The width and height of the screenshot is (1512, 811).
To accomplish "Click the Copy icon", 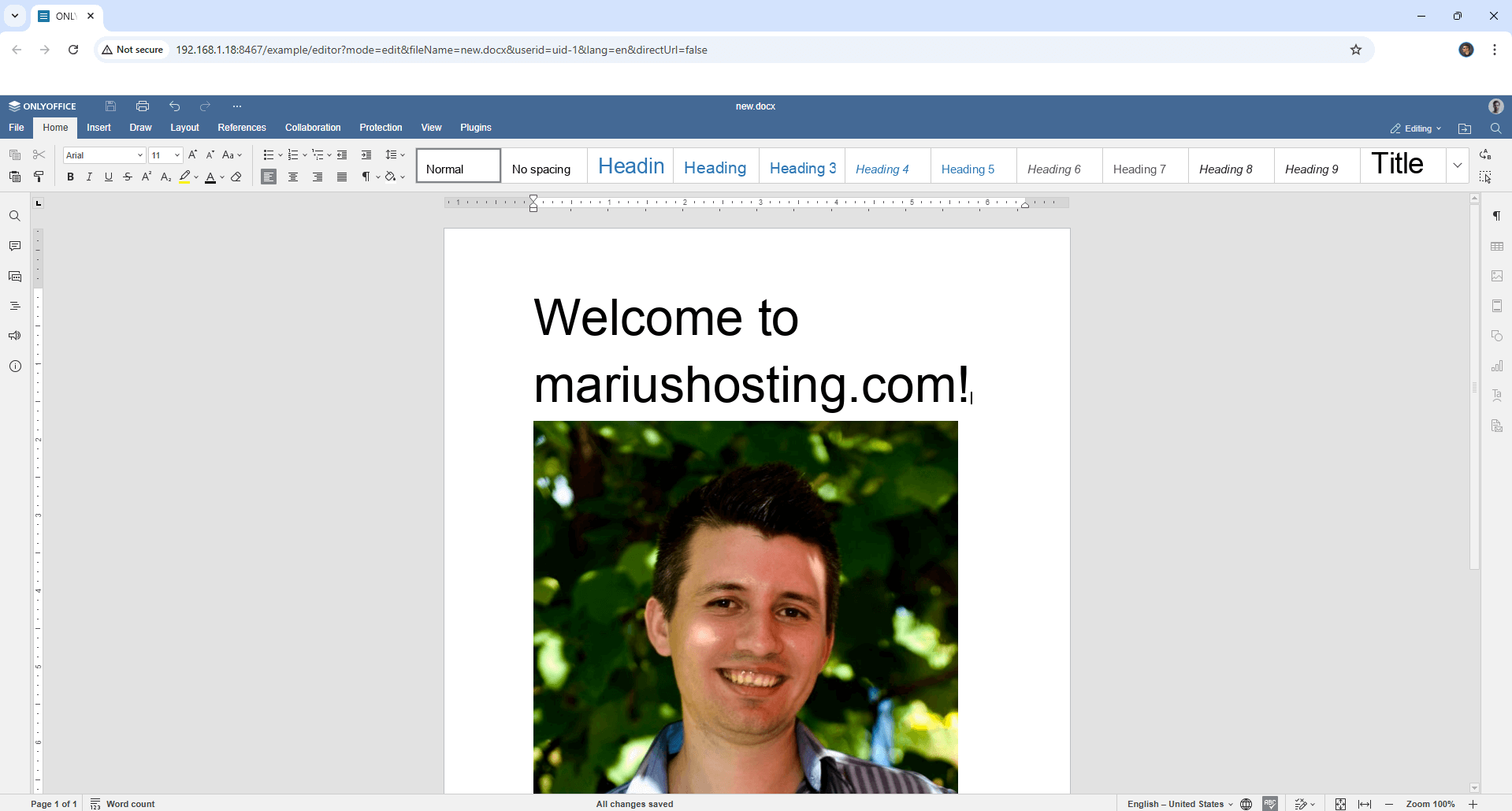I will [x=14, y=155].
